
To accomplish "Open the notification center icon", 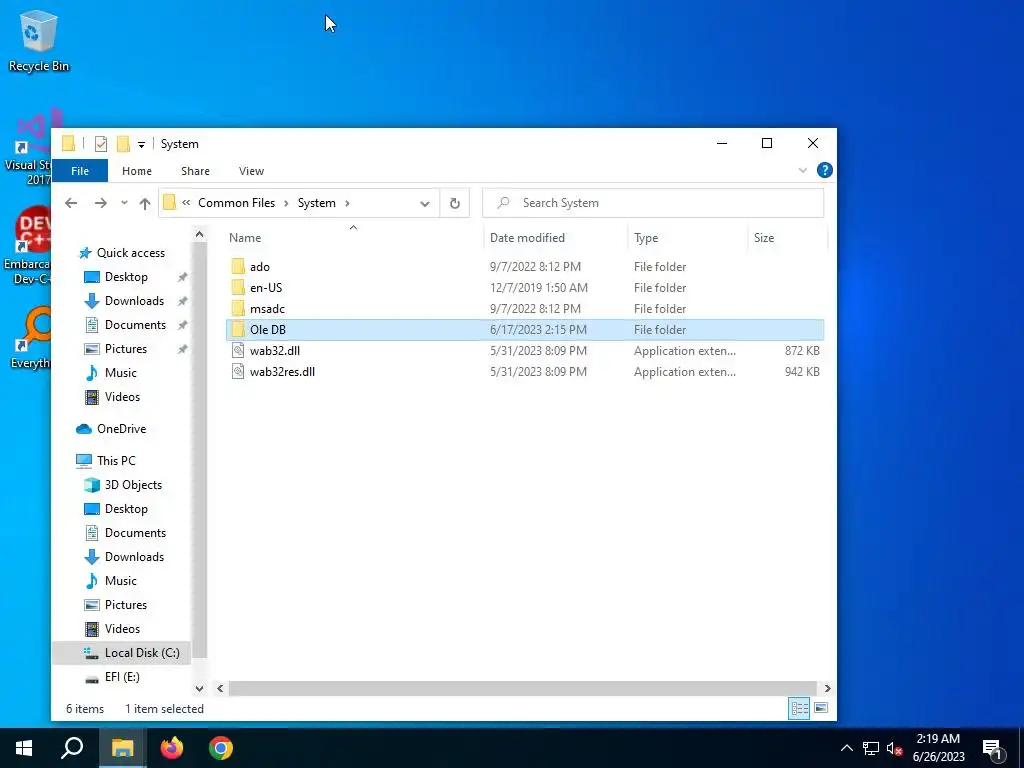I will point(993,750).
